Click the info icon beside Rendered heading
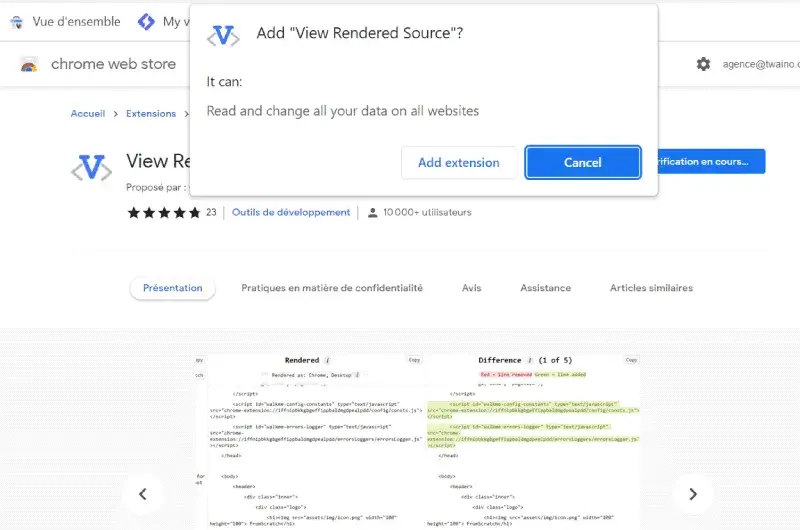Screen dimensions: 800x530 [x=327, y=360]
